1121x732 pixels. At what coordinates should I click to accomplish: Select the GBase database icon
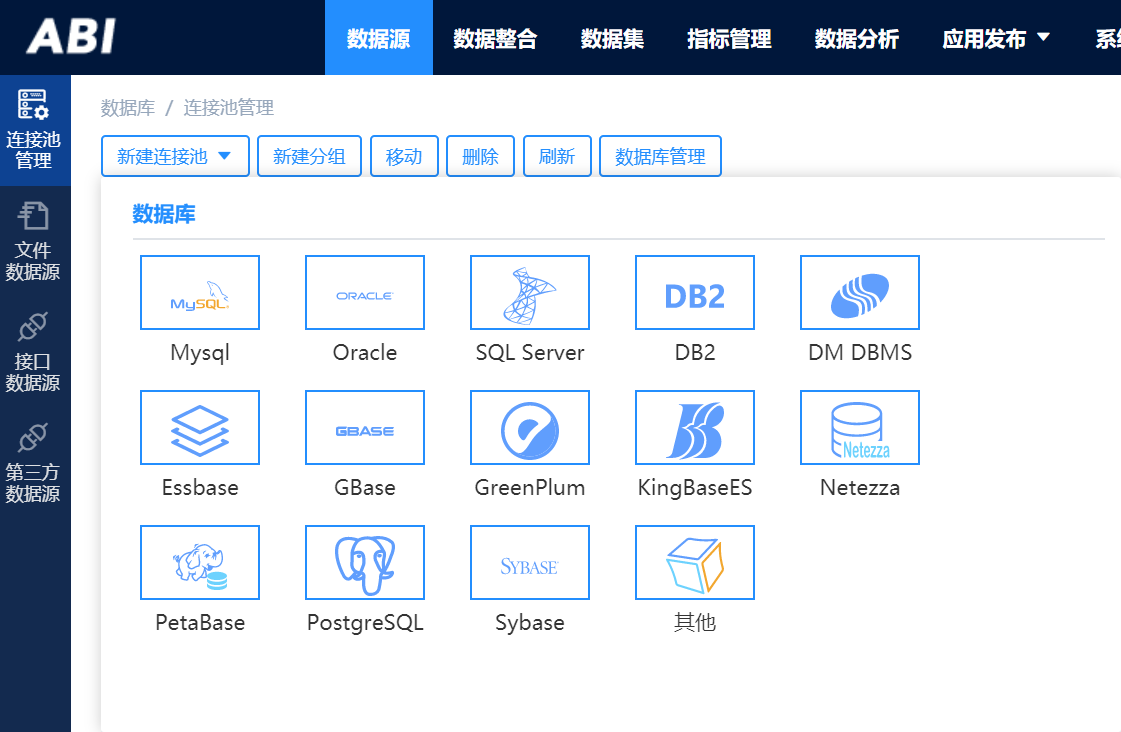[365, 427]
